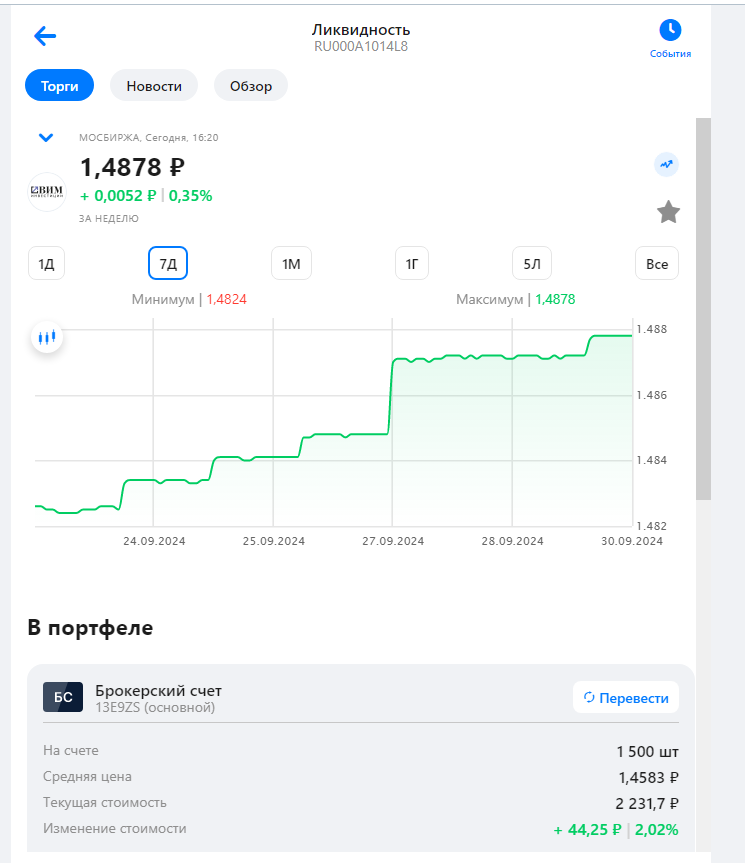Screen dimensions: 745x863
Task: Collapse the quote section with chevron
Action: (45, 138)
